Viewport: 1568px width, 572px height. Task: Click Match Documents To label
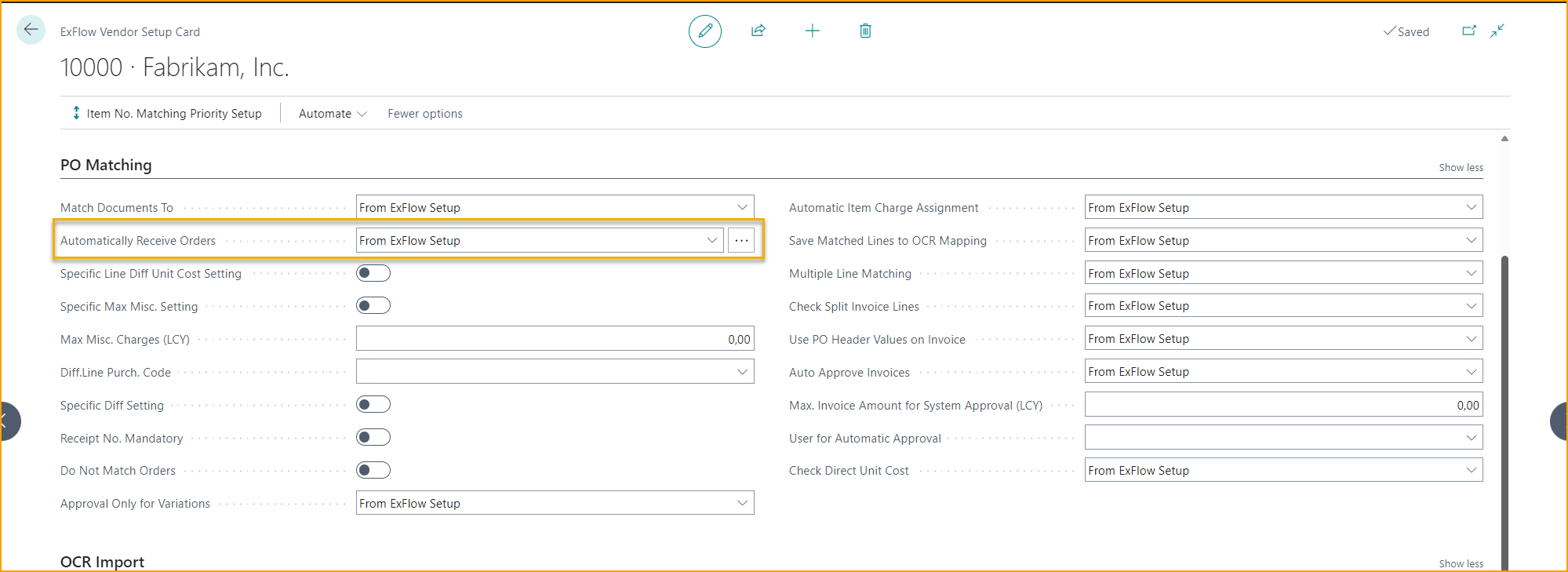pyautogui.click(x=117, y=208)
